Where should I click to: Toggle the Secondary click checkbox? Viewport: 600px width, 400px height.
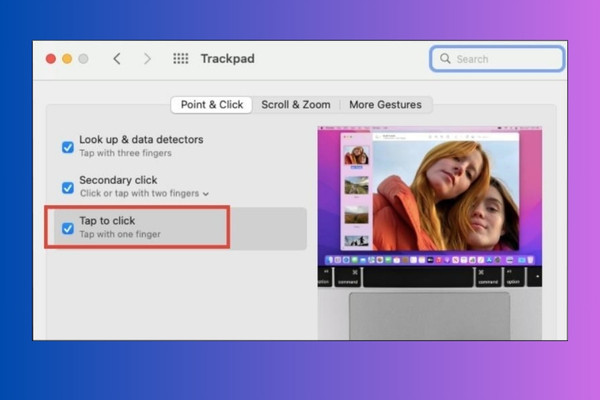click(x=68, y=188)
